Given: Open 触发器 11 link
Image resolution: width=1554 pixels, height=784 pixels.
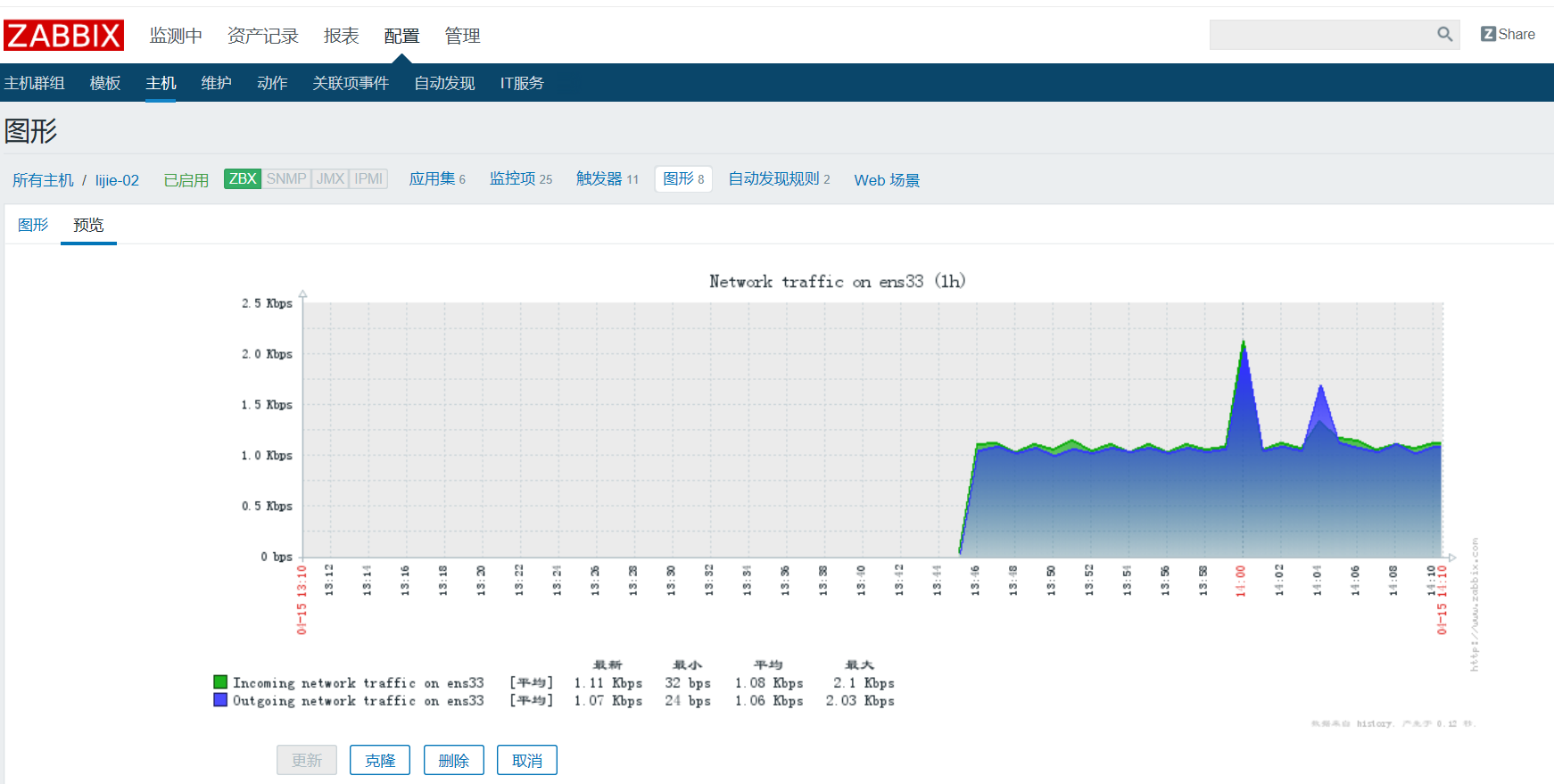Looking at the screenshot, I should point(608,179).
